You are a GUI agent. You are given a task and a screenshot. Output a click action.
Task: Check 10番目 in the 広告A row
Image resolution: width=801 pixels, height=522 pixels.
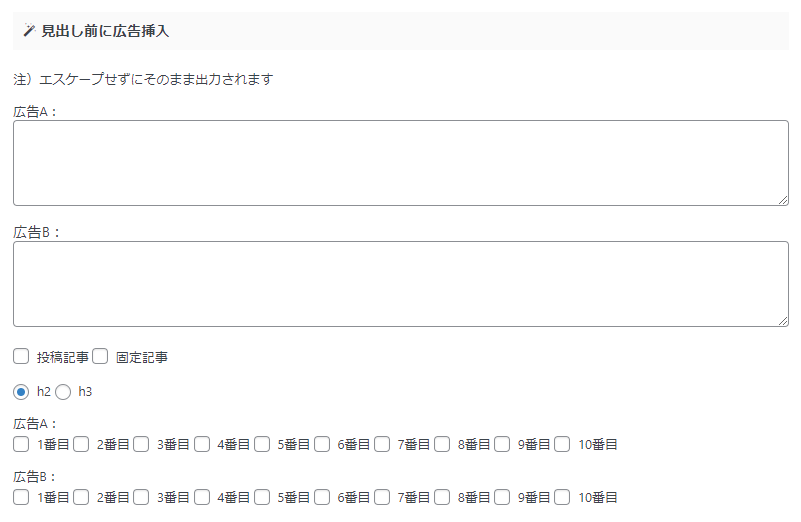coord(562,444)
